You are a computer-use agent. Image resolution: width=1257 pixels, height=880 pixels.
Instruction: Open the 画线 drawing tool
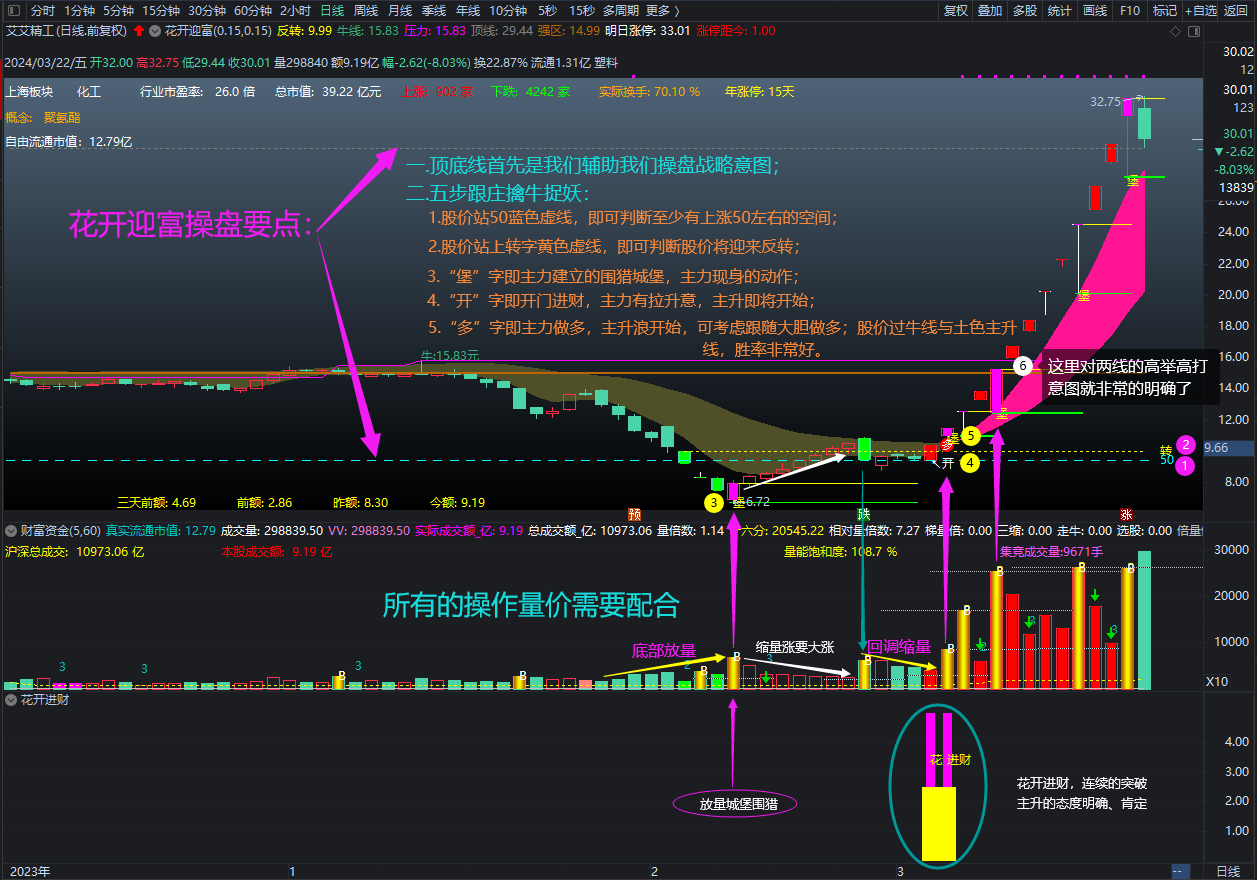click(x=1094, y=11)
